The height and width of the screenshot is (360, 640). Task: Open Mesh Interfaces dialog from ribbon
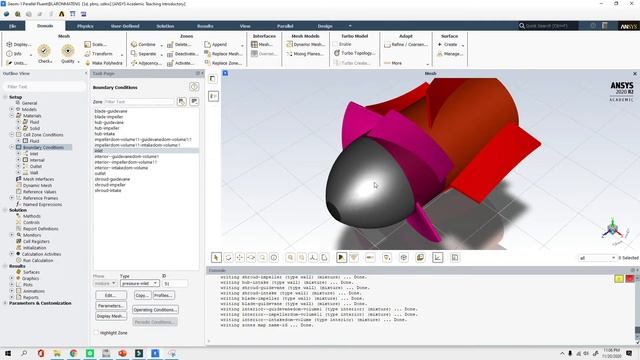(x=262, y=44)
